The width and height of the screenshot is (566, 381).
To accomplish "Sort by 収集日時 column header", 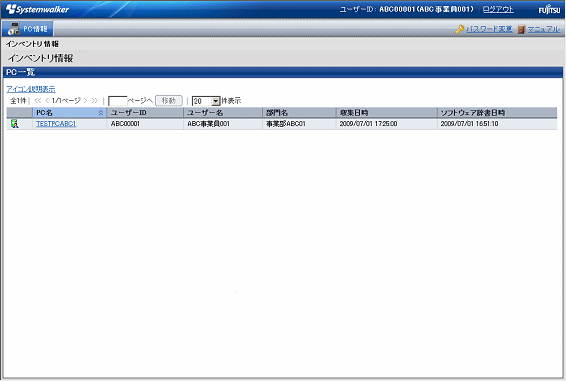I will [387, 113].
